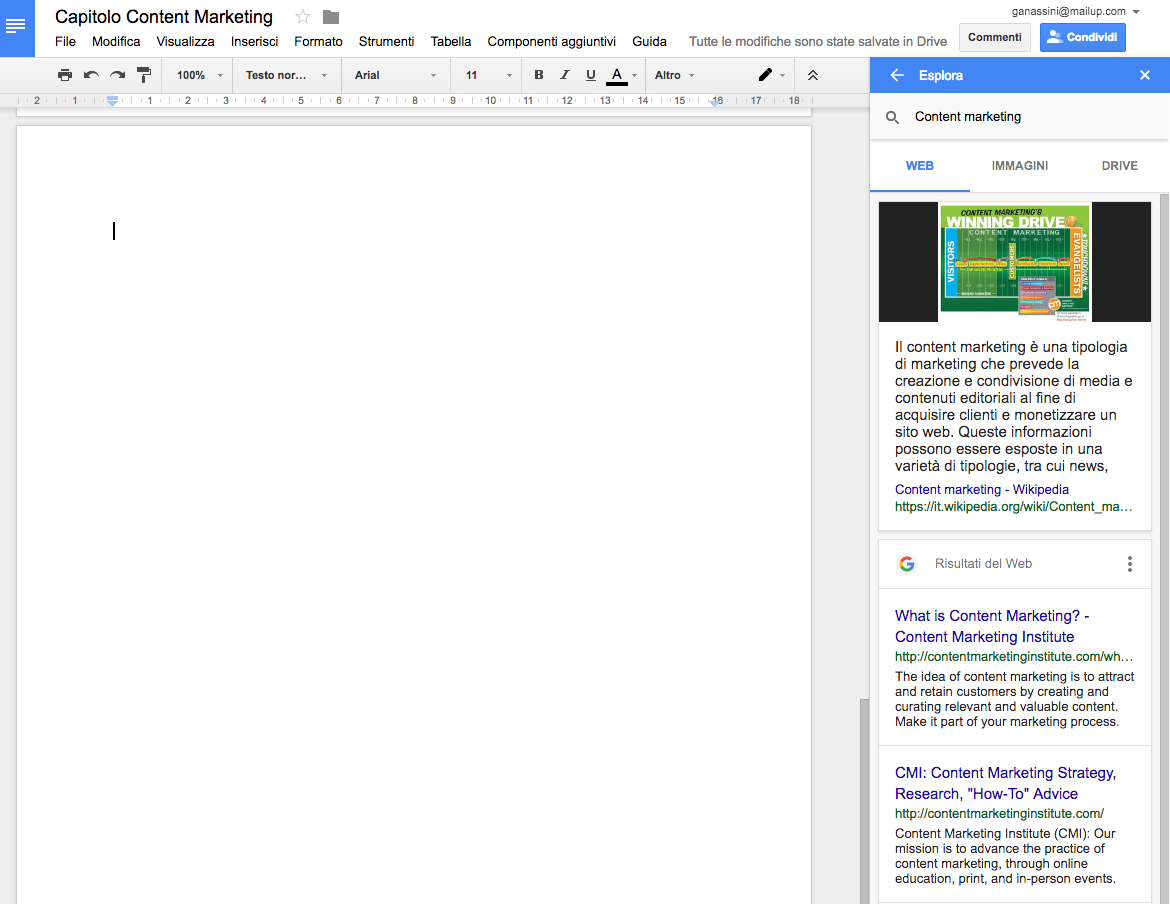This screenshot has height=904, width=1170.
Task: Click the print icon in toolbar
Action: click(x=65, y=75)
